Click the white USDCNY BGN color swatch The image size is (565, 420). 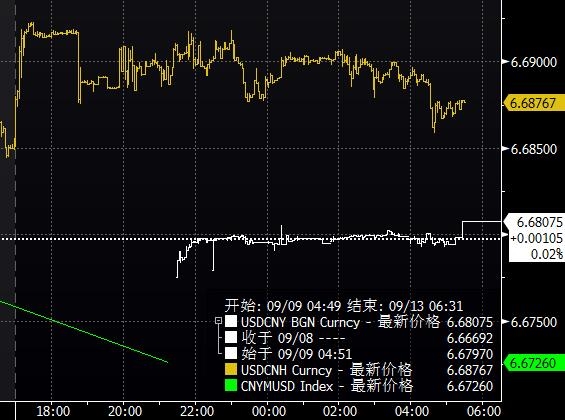pos(231,321)
